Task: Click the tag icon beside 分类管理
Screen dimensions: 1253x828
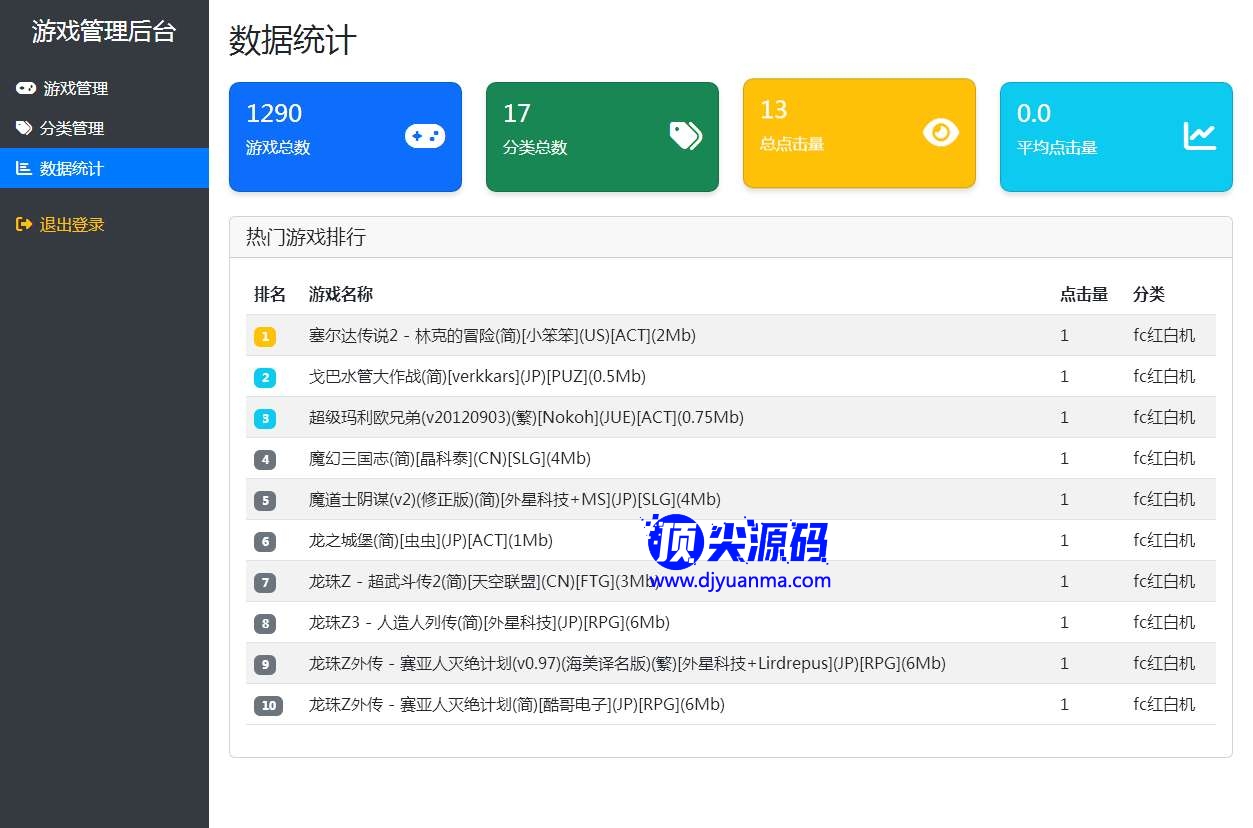Action: [24, 128]
